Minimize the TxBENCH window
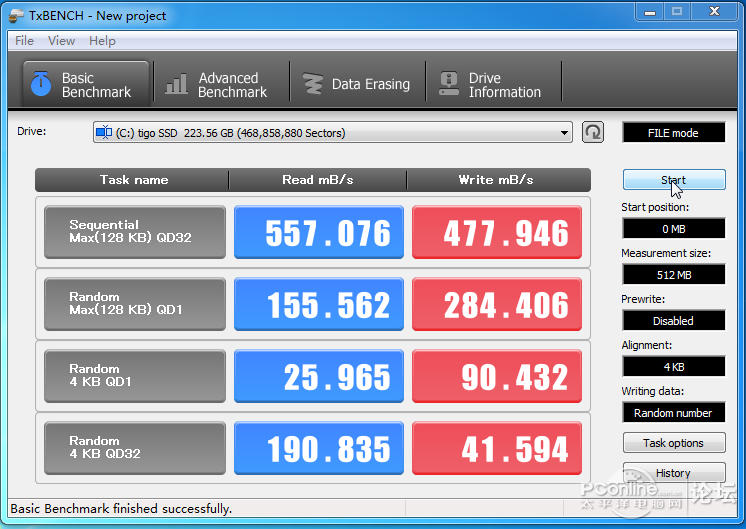This screenshot has height=529, width=746. (x=650, y=12)
